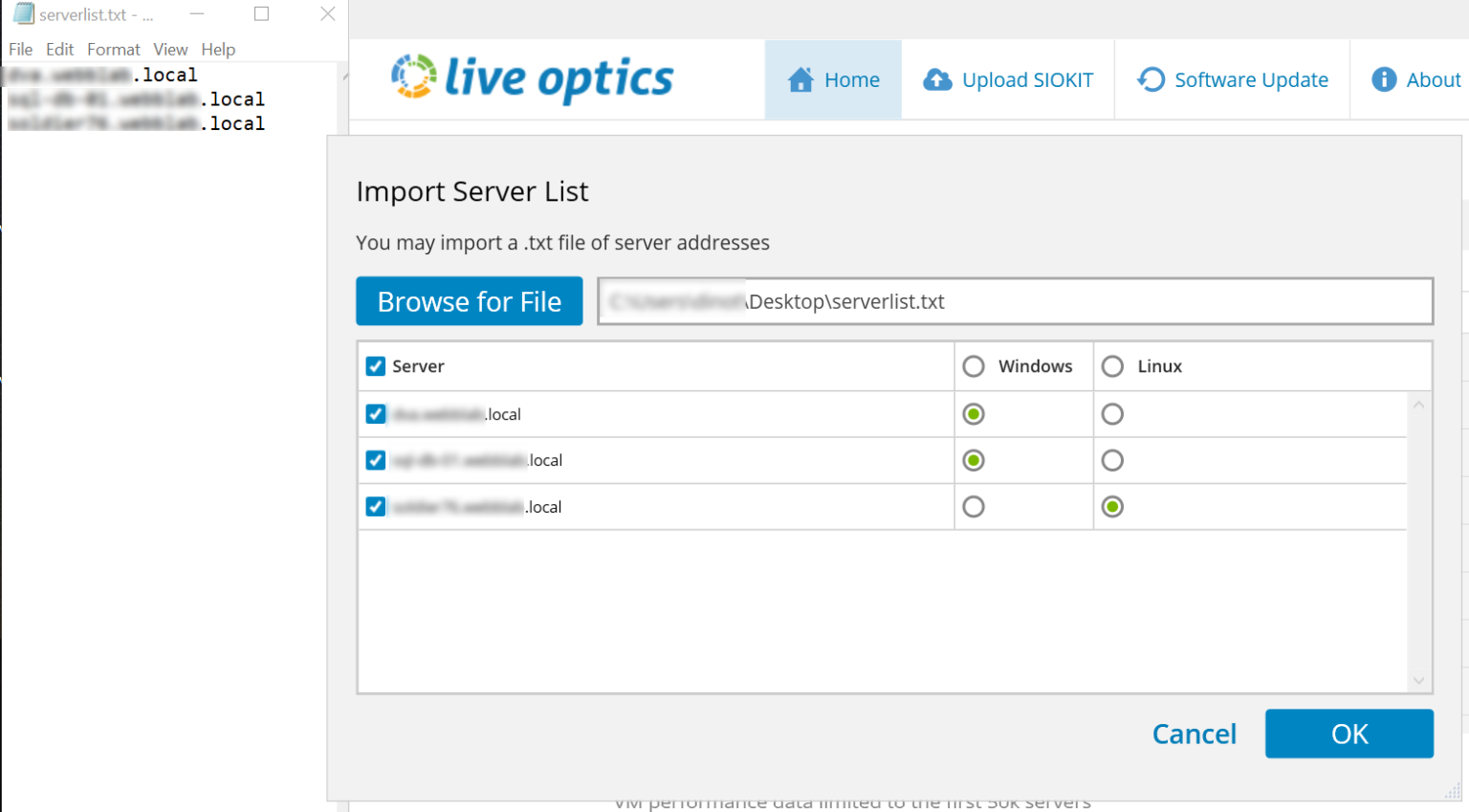Cancel the Import Server List dialog
Viewport: 1469px width, 812px height.
(1195, 734)
